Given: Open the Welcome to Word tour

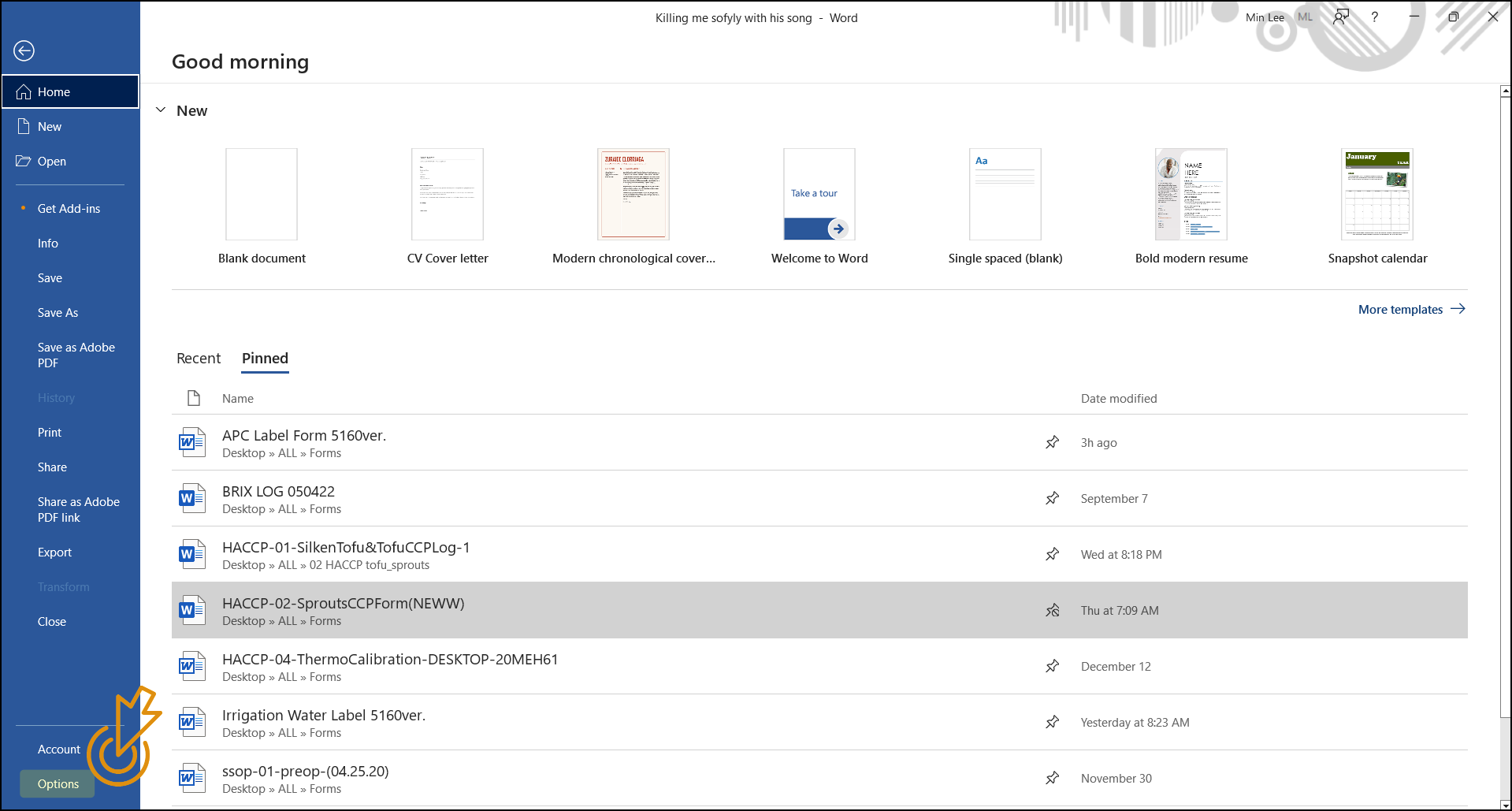Looking at the screenshot, I should (819, 206).
